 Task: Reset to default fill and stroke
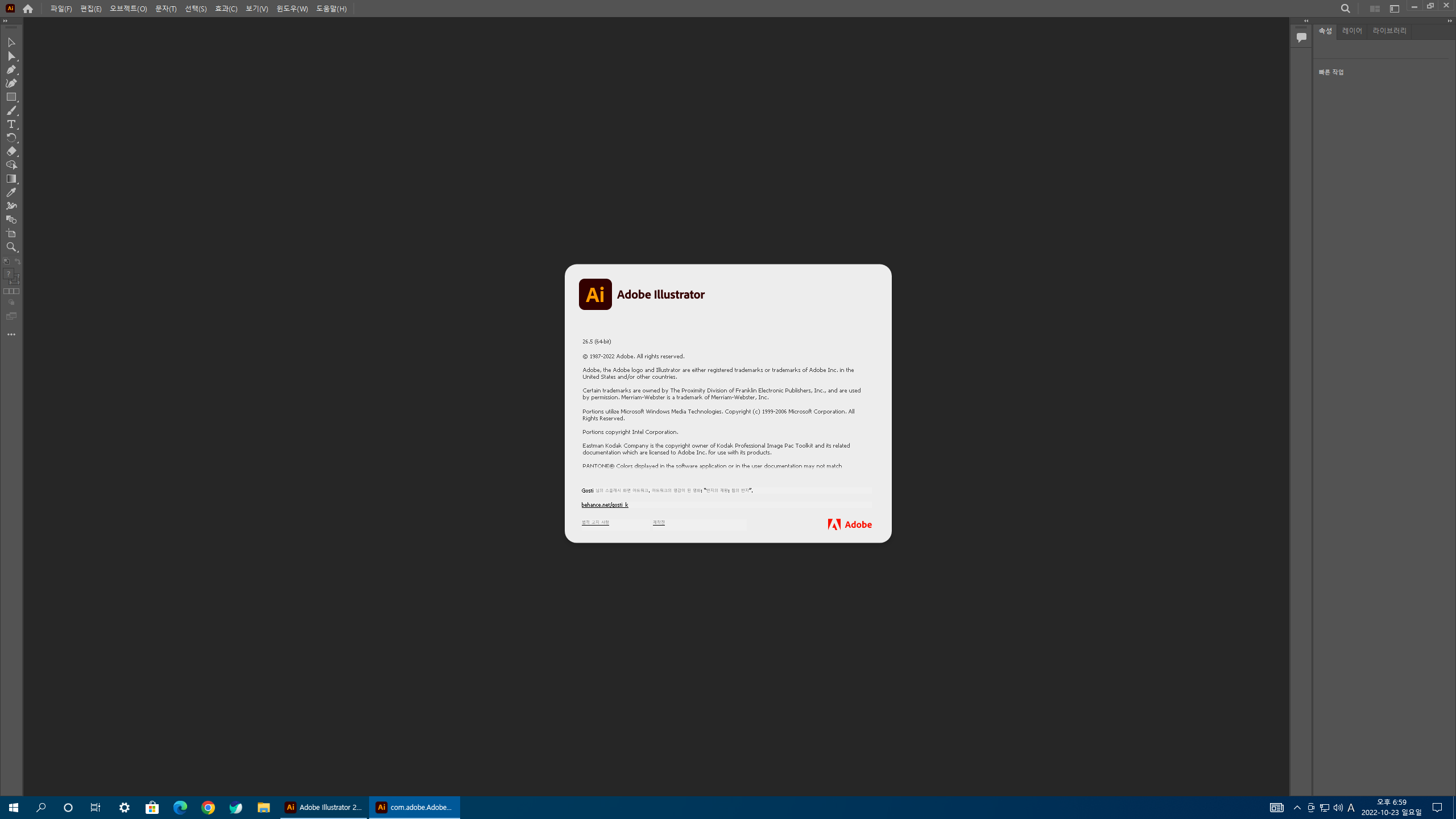(6, 262)
